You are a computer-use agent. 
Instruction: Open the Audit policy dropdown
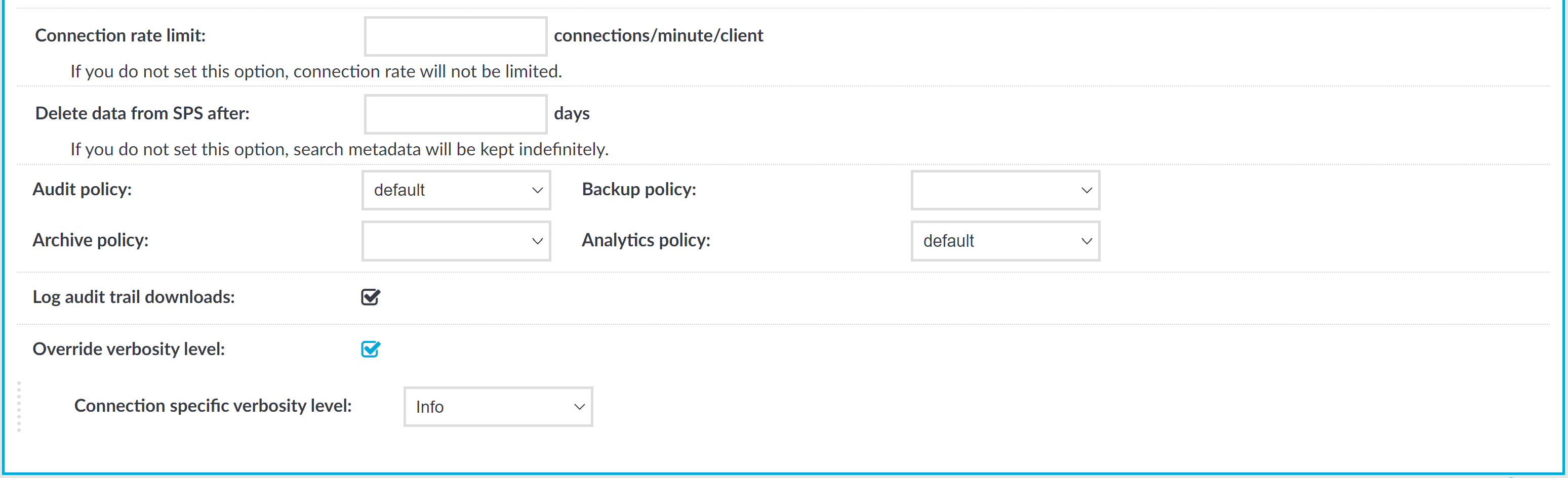[x=456, y=190]
